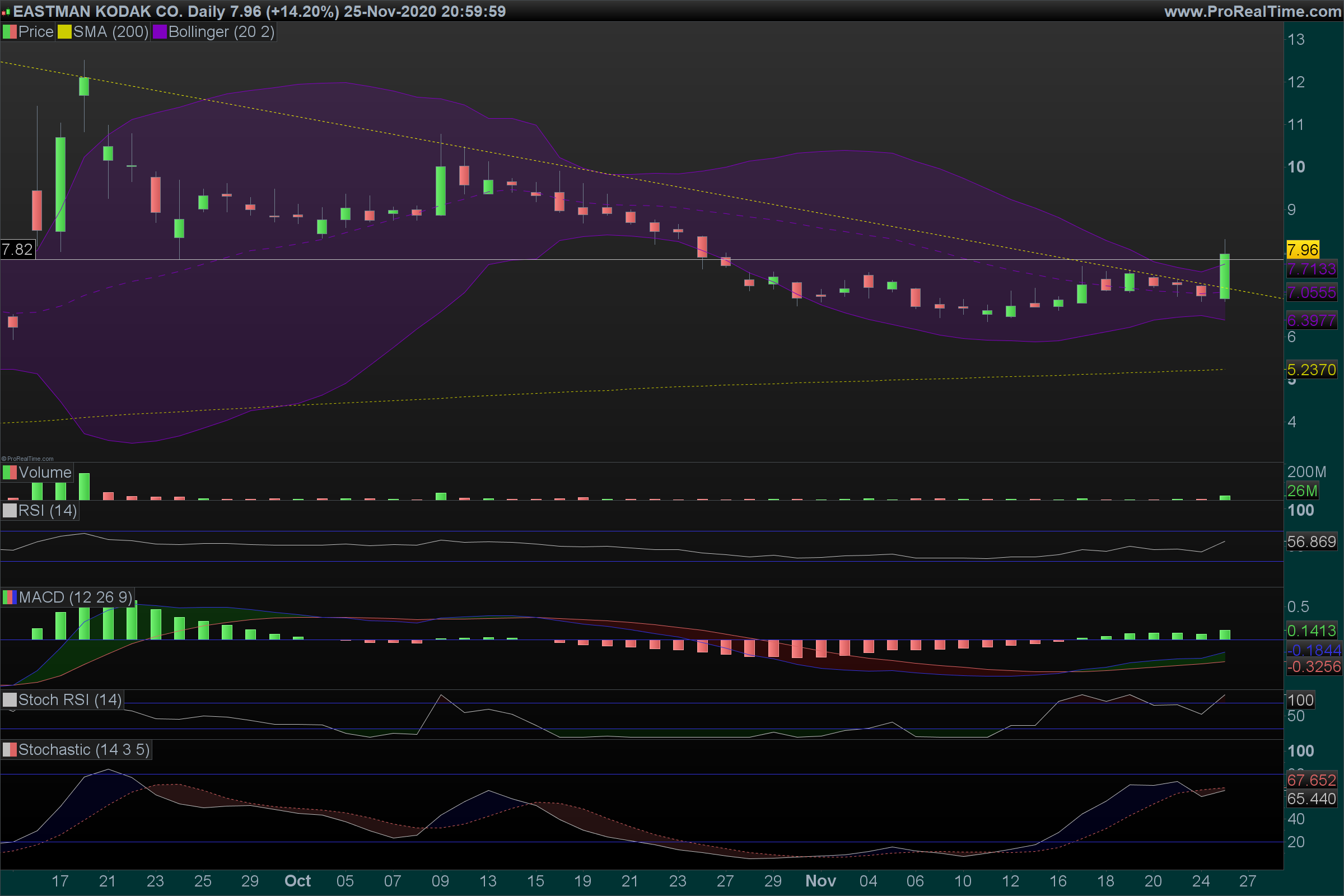The image size is (1344, 896).
Task: Select the MACD (12 26 9) panel label
Action: (x=76, y=598)
